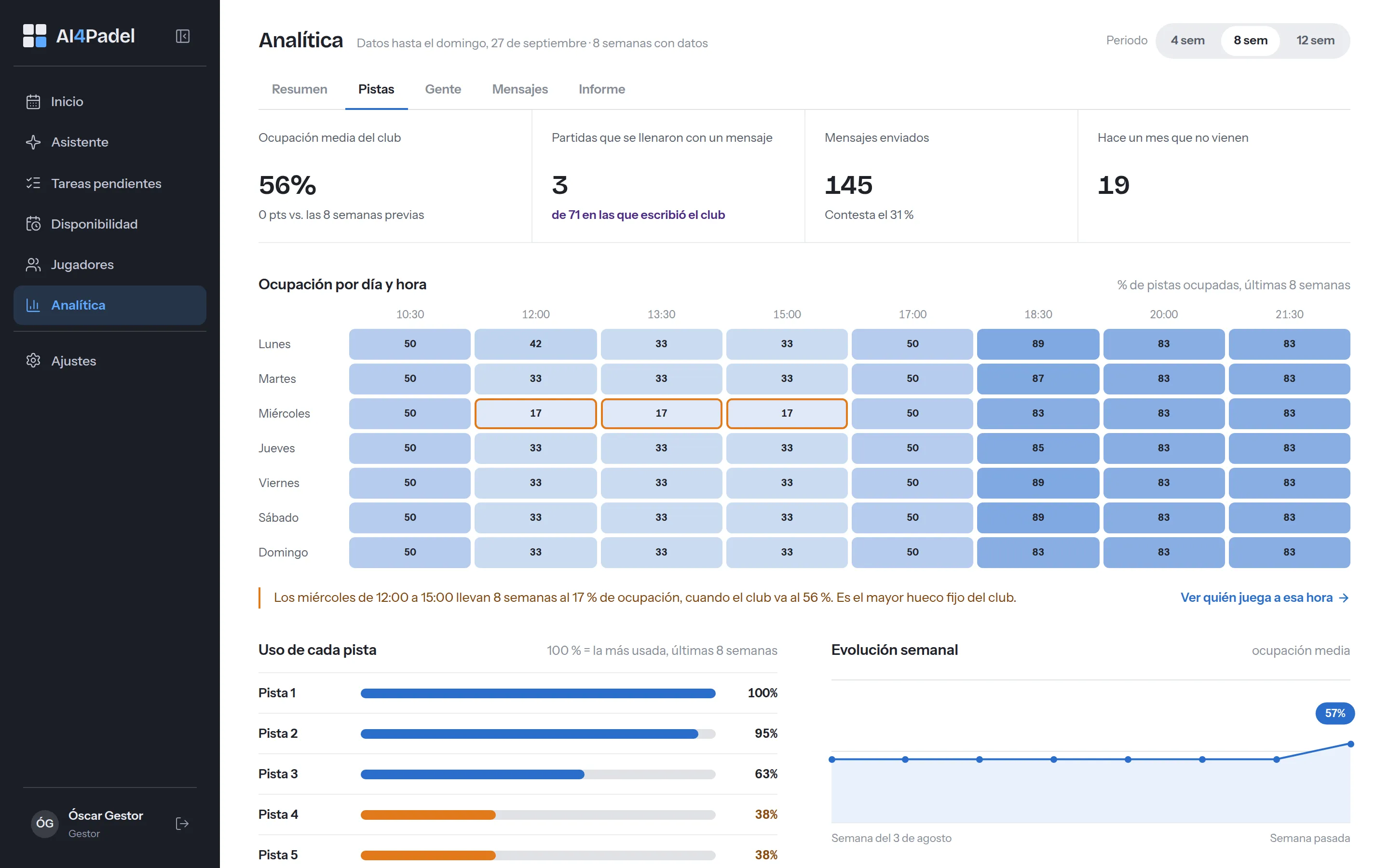Click the ÓG user avatar

(45, 824)
